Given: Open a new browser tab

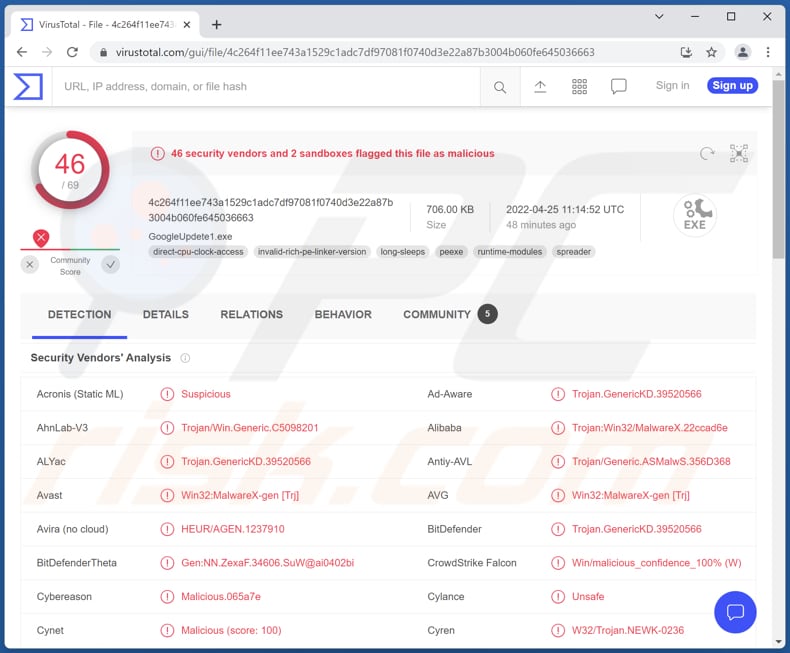Looking at the screenshot, I should (x=217, y=25).
